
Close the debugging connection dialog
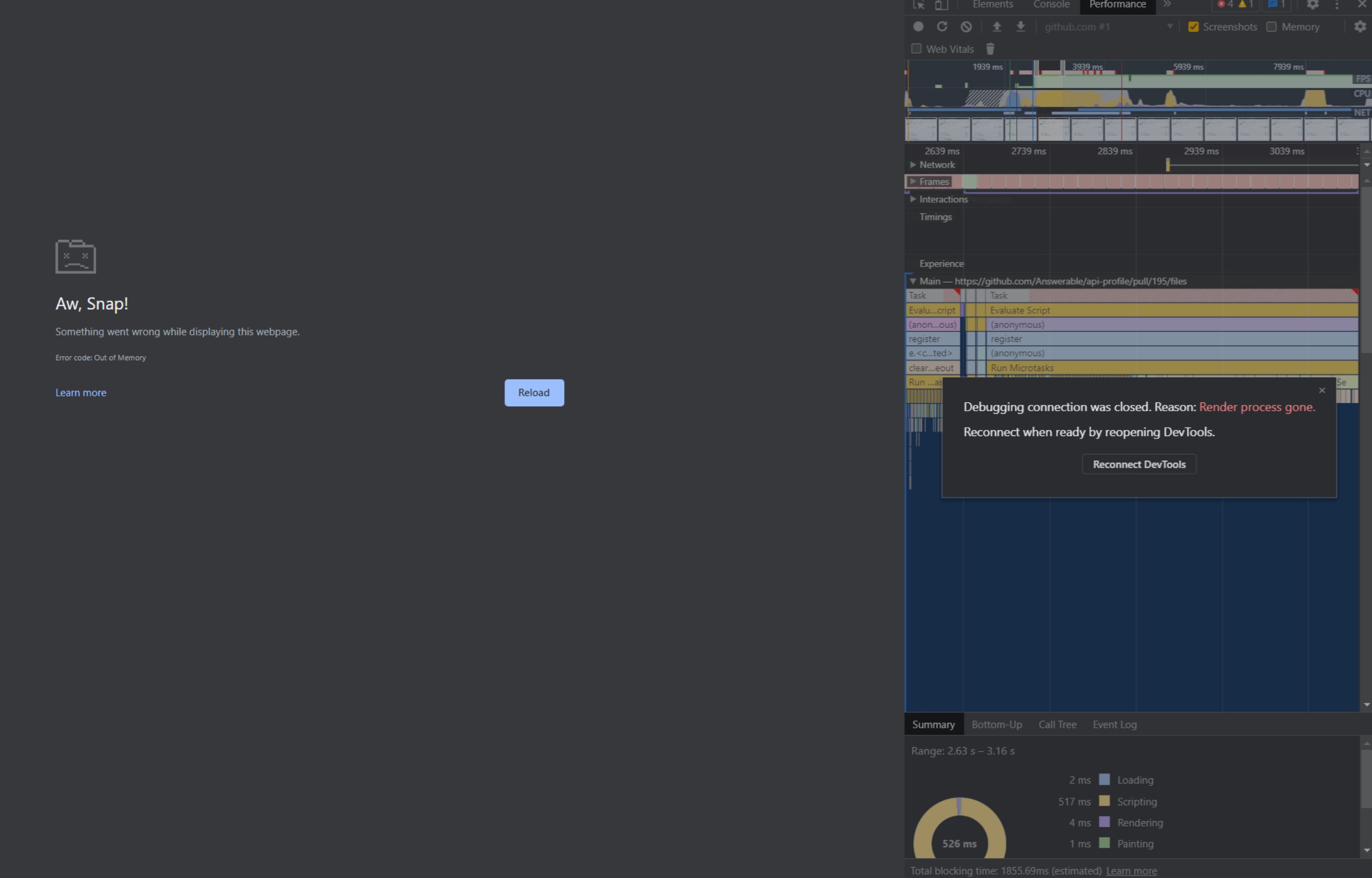pos(1322,390)
